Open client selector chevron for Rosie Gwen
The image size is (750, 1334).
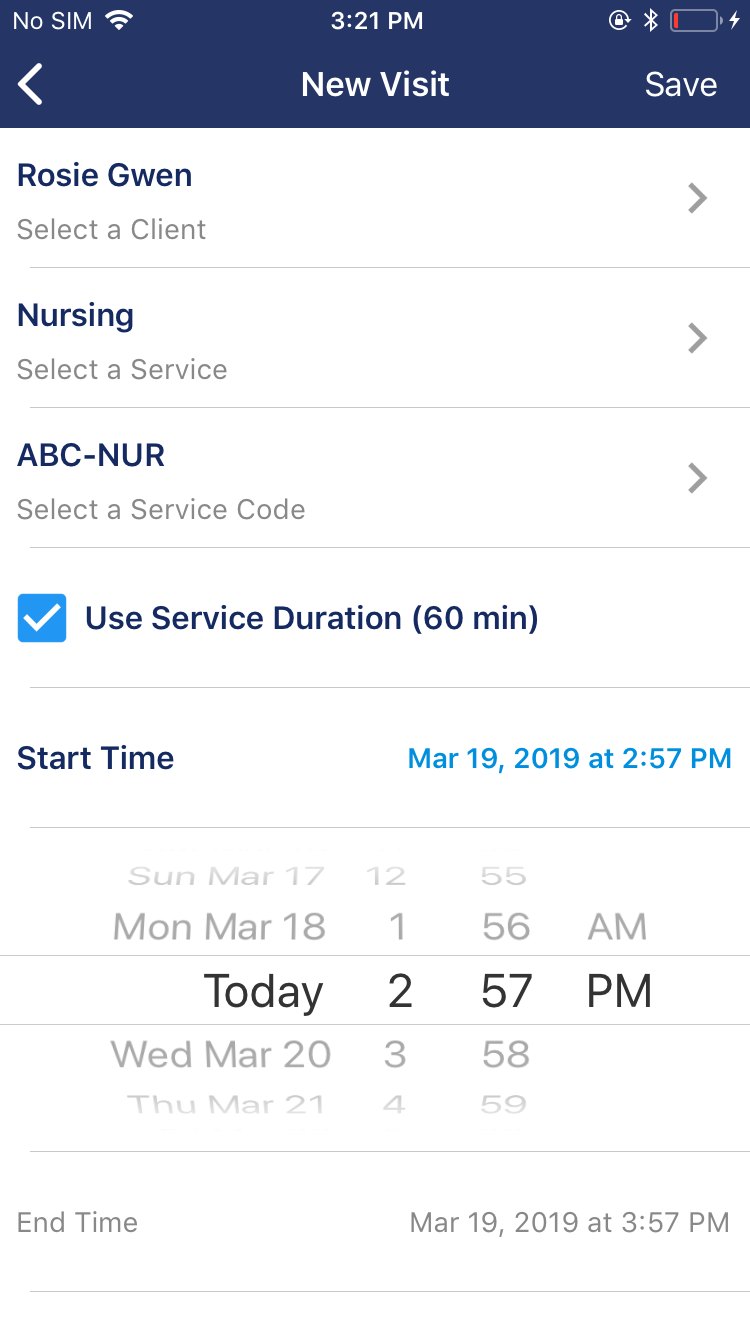tap(698, 199)
